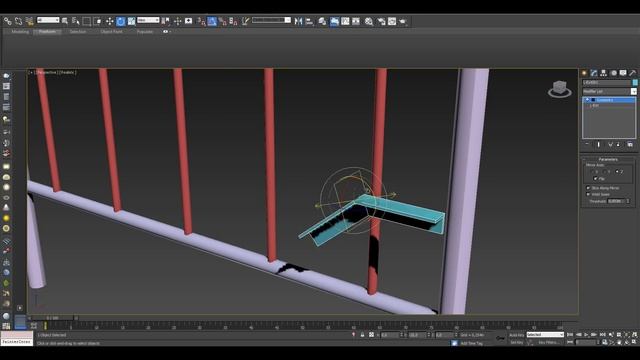Image resolution: width=640 pixels, height=360 pixels.
Task: Click Render Production teapot icon
Action: point(403,21)
